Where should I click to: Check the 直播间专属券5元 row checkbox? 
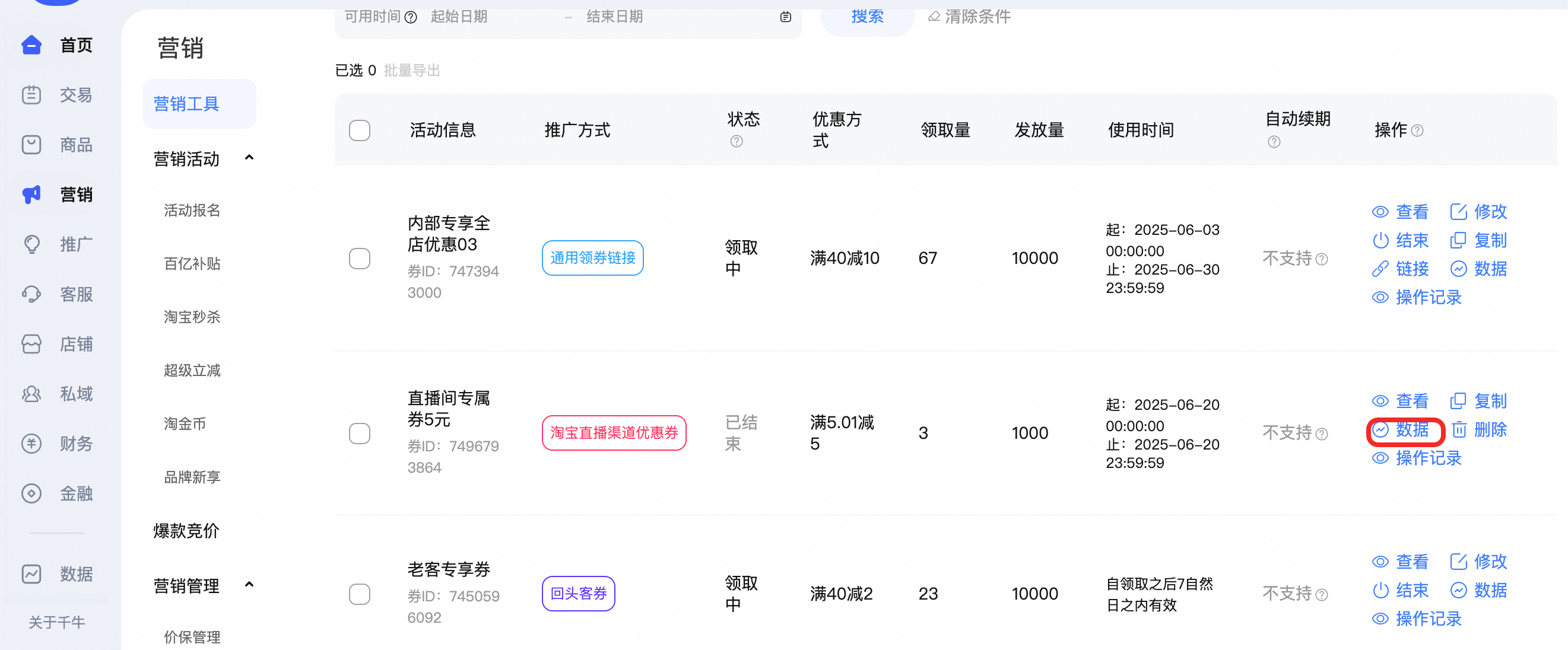pyautogui.click(x=360, y=433)
